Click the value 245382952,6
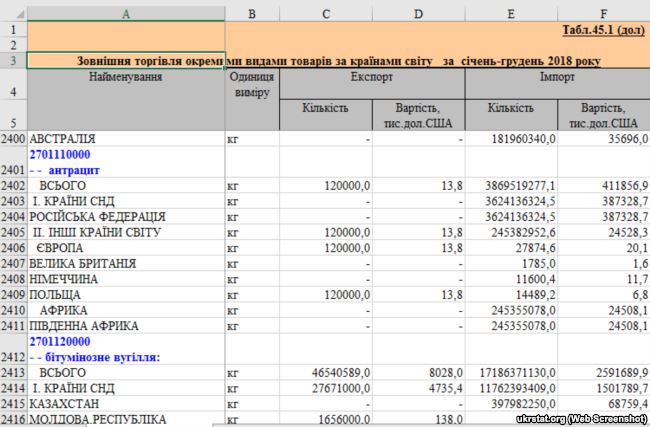The width and height of the screenshot is (650, 427). (x=511, y=232)
